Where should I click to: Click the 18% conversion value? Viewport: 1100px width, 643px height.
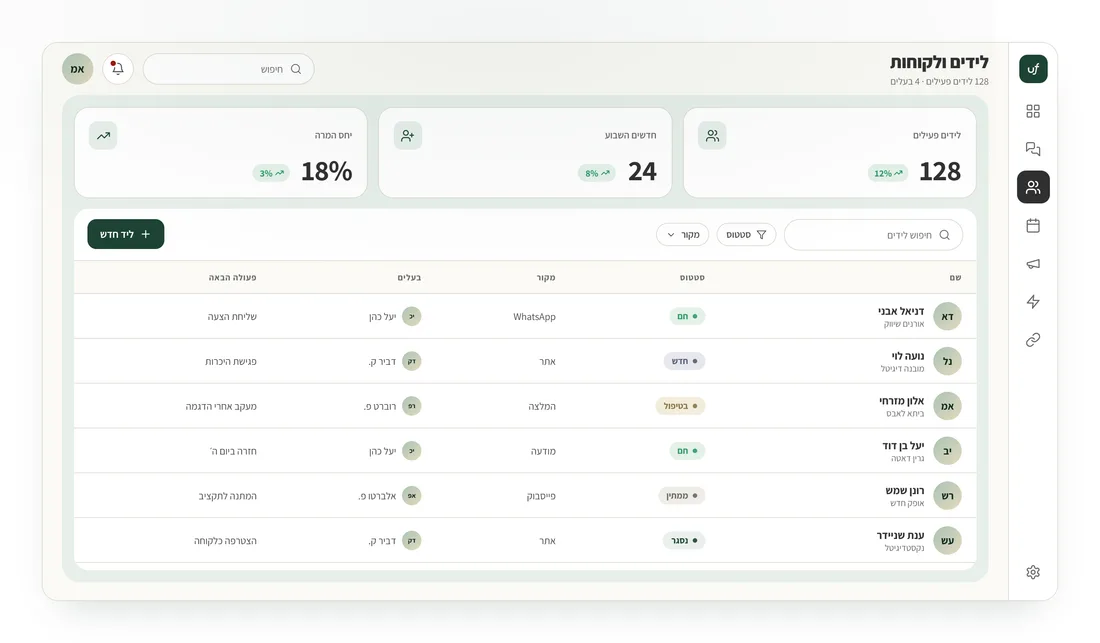[326, 172]
